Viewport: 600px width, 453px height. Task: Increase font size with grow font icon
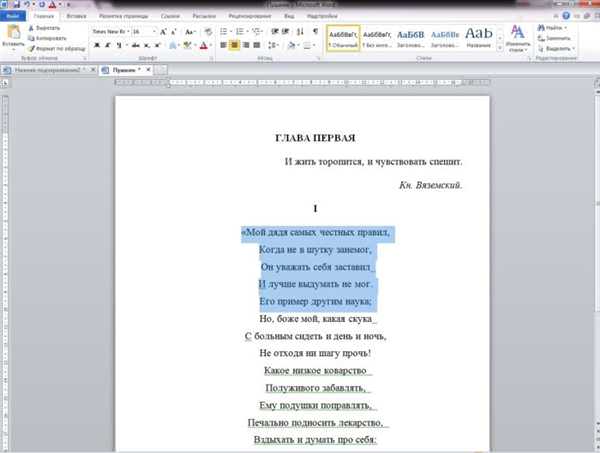click(x=163, y=32)
